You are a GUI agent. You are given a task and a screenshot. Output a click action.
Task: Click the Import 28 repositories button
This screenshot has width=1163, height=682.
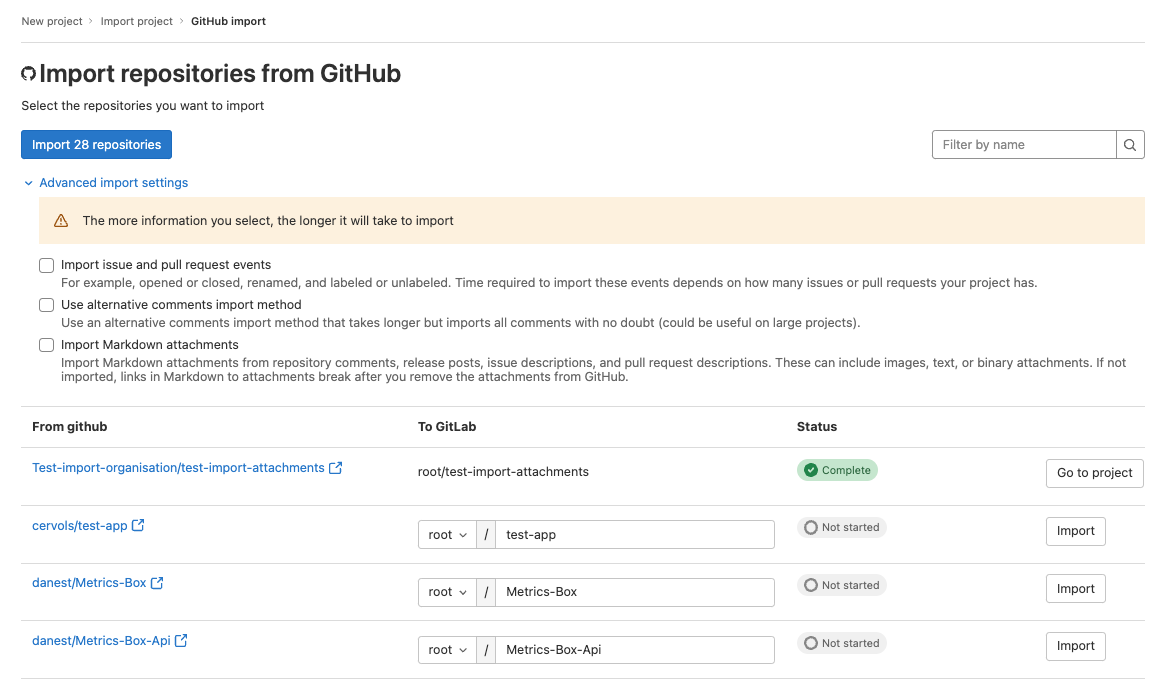[x=96, y=144]
